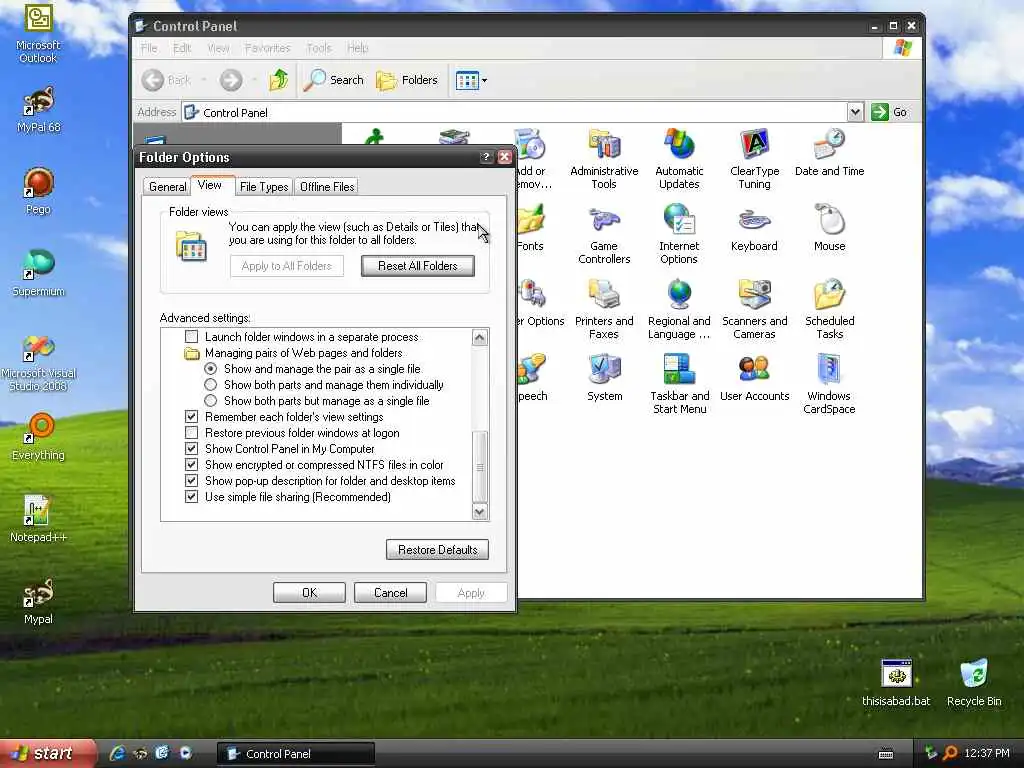
Task: Uncheck Remember each folder's view settings
Action: coord(191,417)
